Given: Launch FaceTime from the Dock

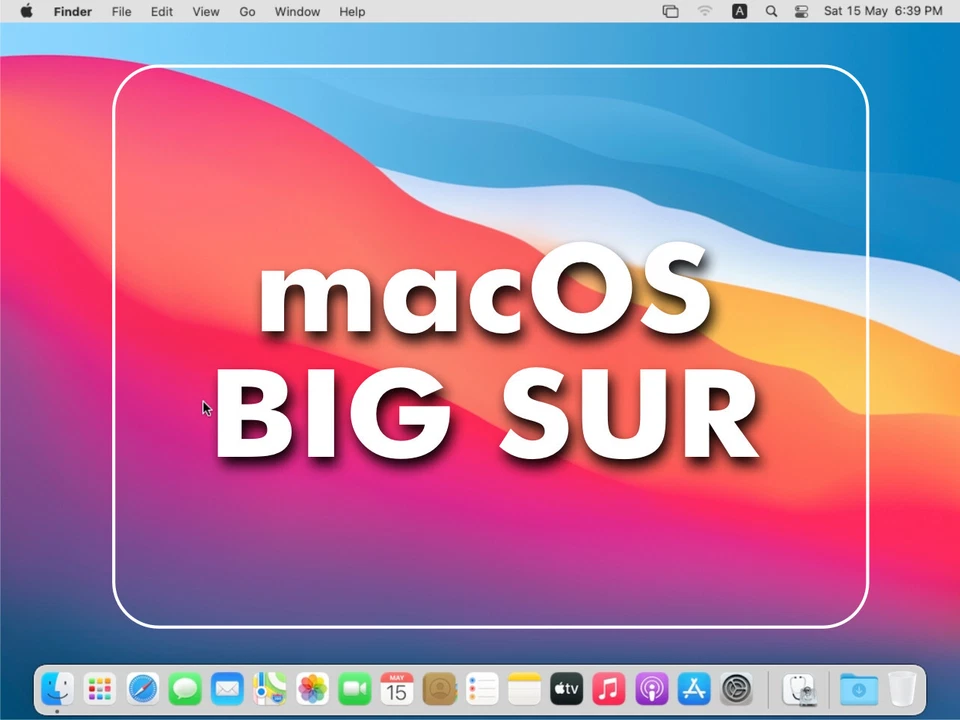Looking at the screenshot, I should pyautogui.click(x=354, y=689).
